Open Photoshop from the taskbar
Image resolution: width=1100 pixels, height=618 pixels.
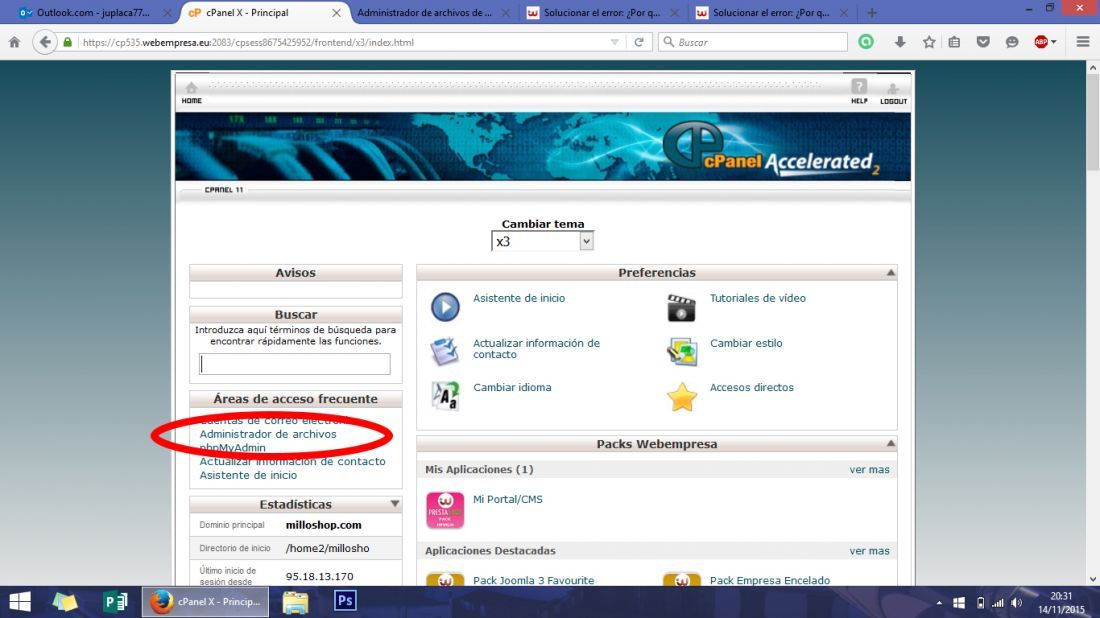[x=345, y=601]
